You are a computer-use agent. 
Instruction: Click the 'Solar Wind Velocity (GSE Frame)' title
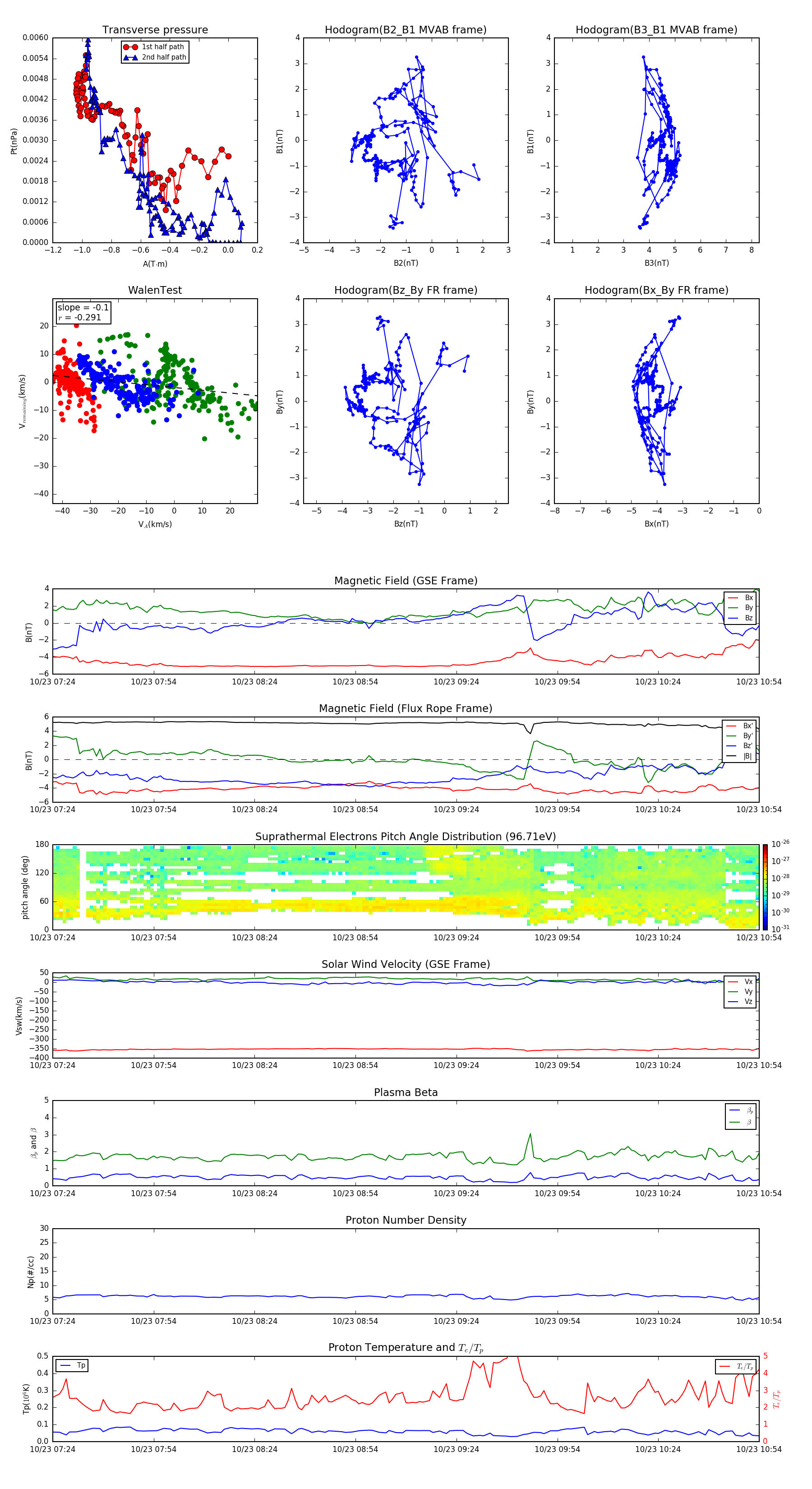pos(406,965)
